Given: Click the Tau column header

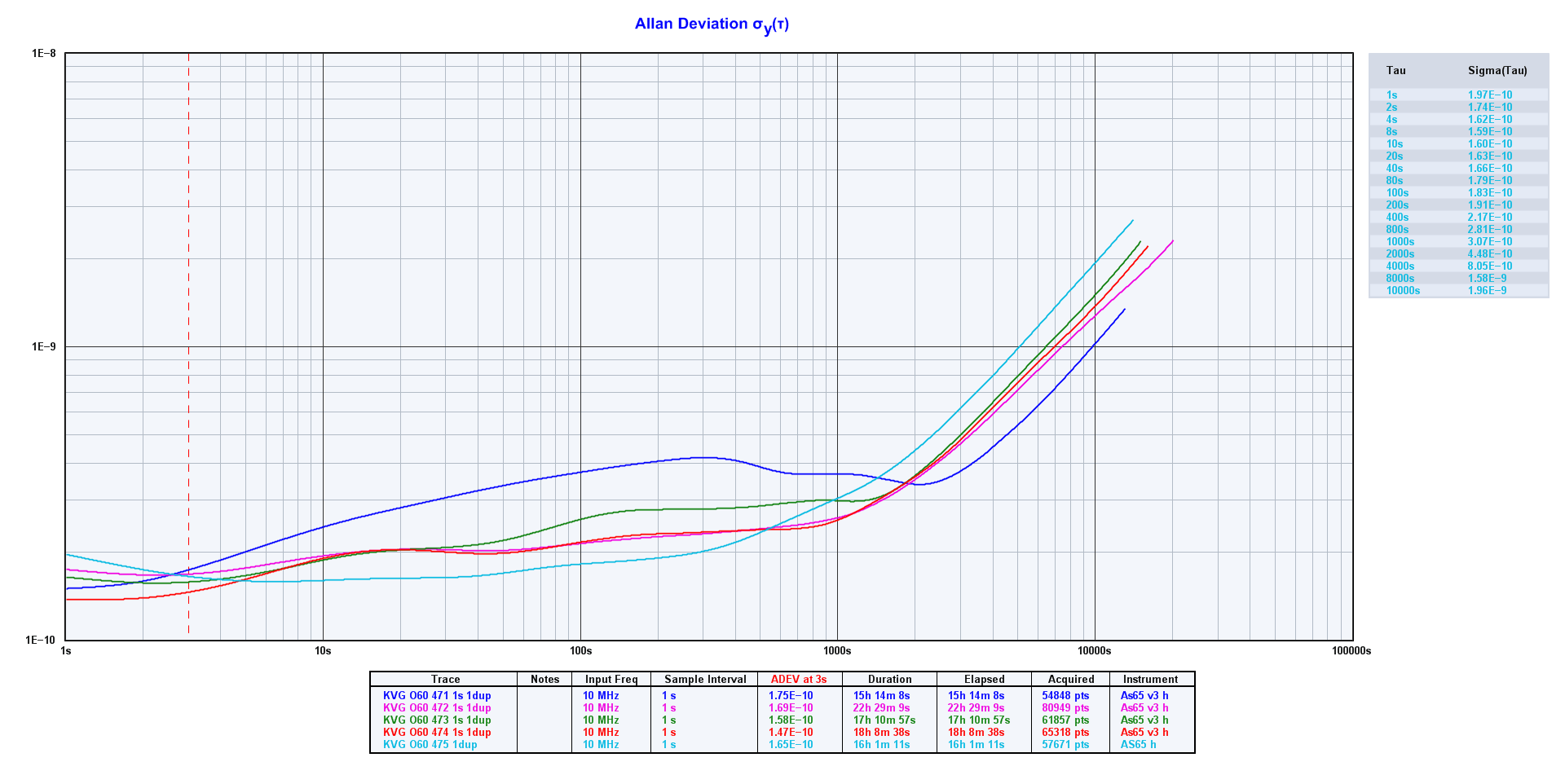Looking at the screenshot, I should tap(1395, 71).
